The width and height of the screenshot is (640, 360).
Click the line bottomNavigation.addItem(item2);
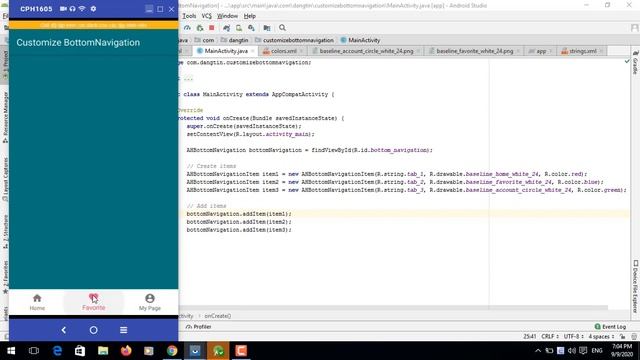point(239,222)
